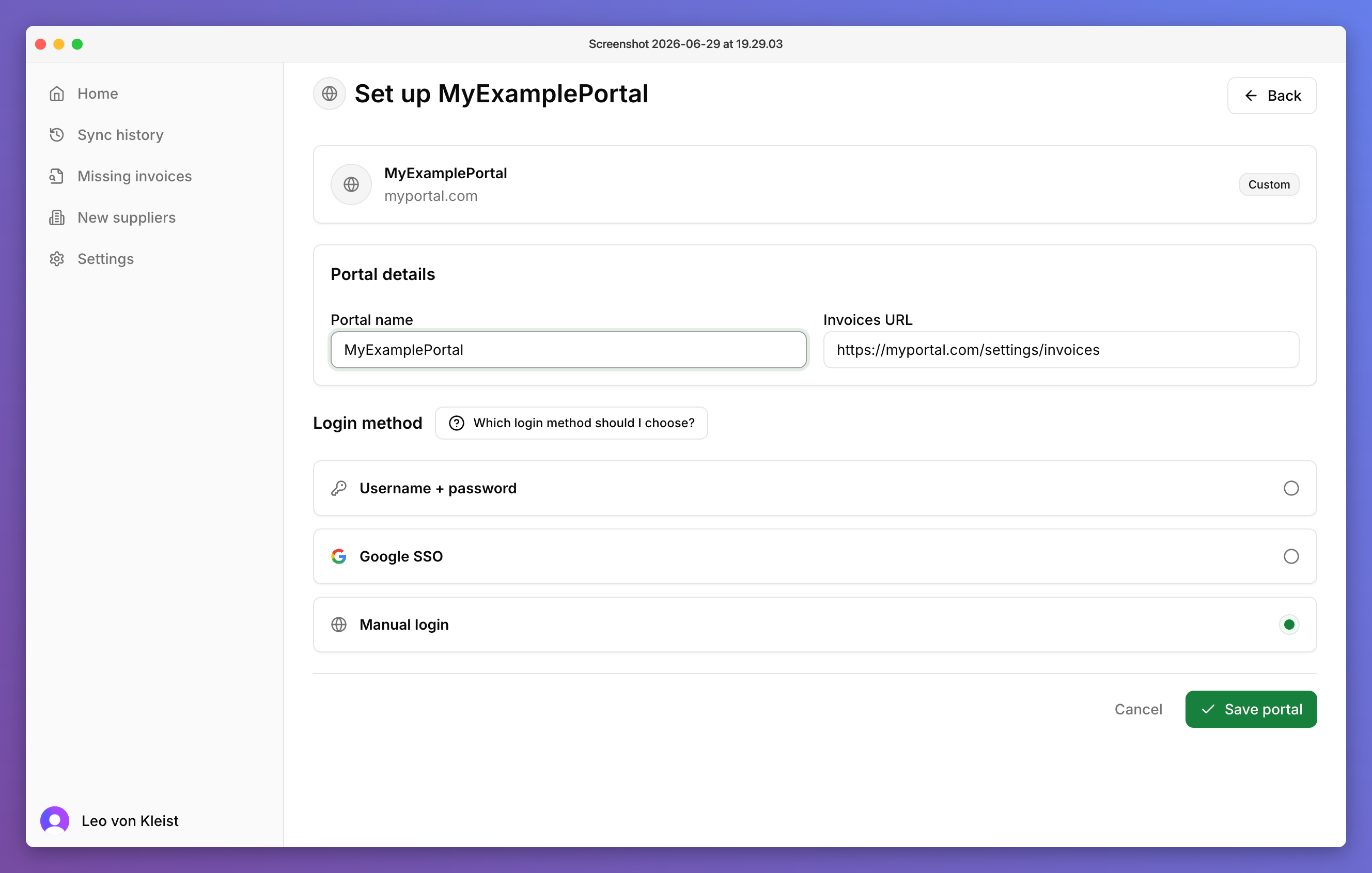Click the Leo von Kleist avatar
The width and height of the screenshot is (1372, 873).
click(x=55, y=821)
